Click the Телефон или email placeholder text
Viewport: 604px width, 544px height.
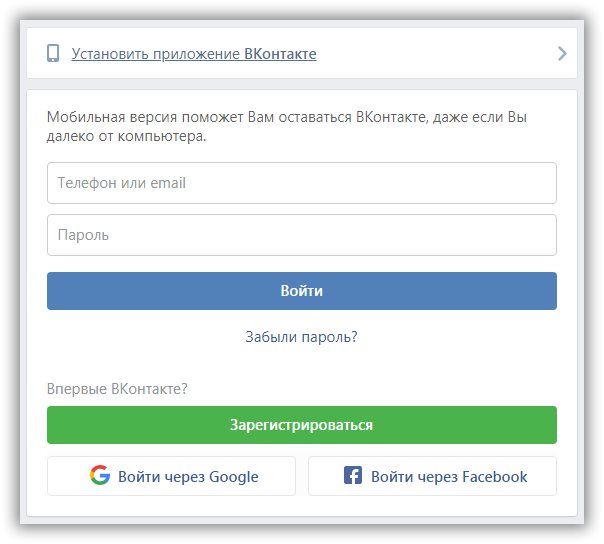(122, 183)
